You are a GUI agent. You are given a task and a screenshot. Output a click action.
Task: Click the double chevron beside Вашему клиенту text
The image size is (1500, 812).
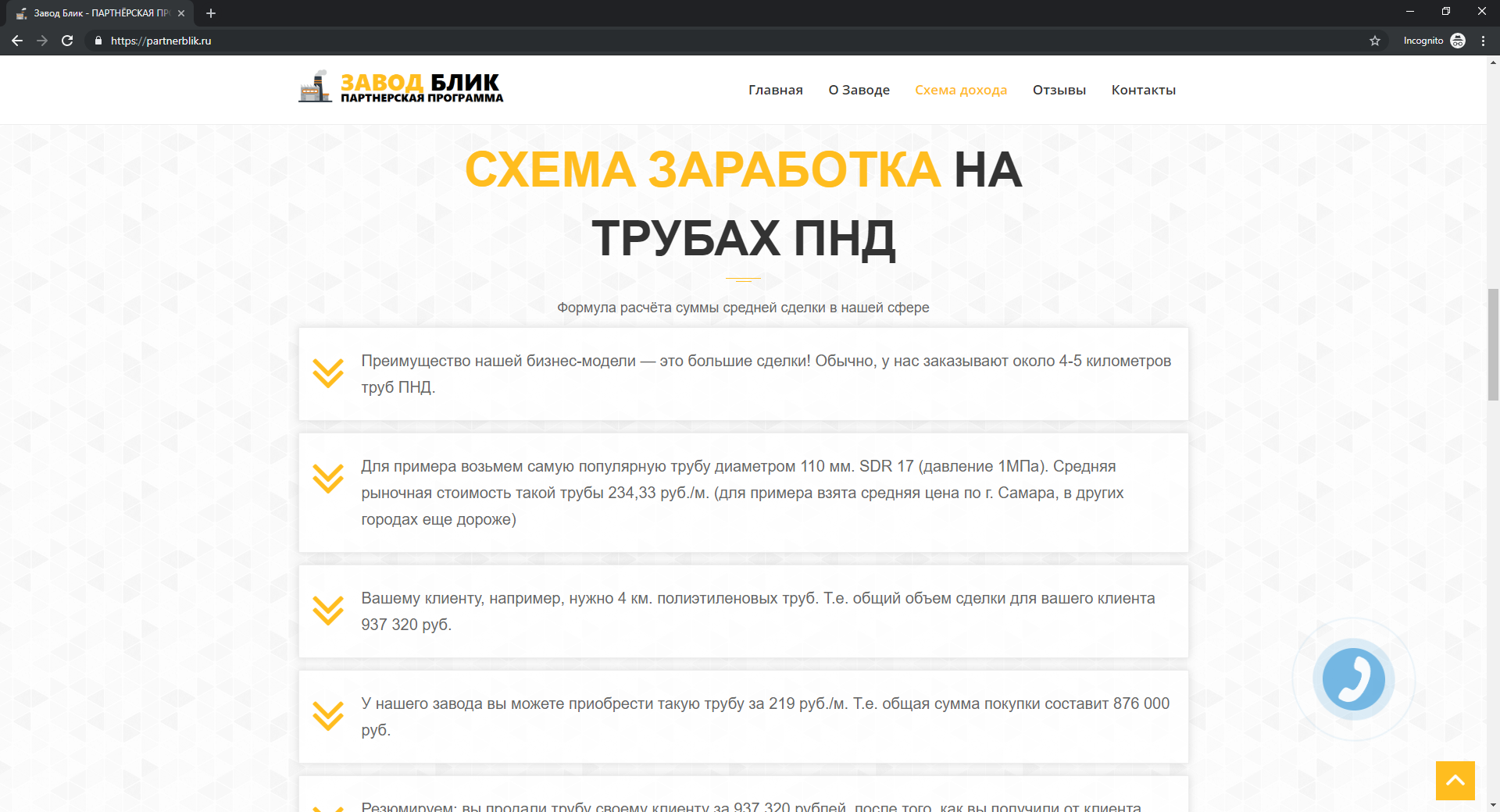(x=328, y=611)
